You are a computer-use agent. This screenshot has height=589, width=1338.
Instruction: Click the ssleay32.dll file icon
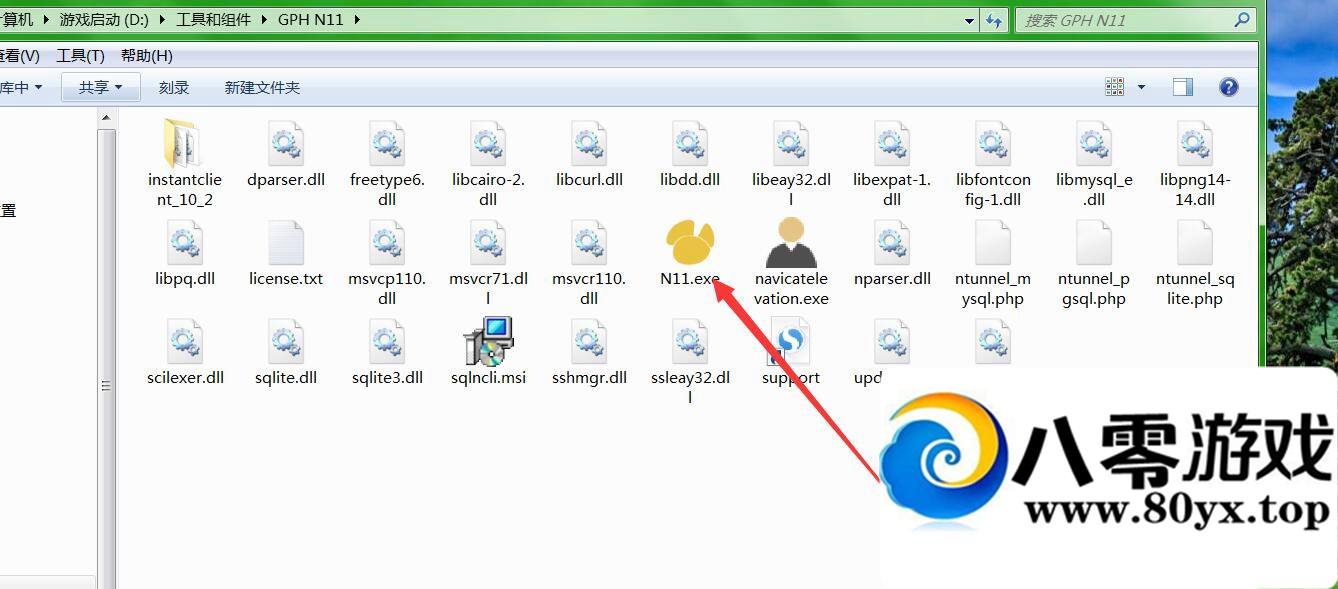690,342
